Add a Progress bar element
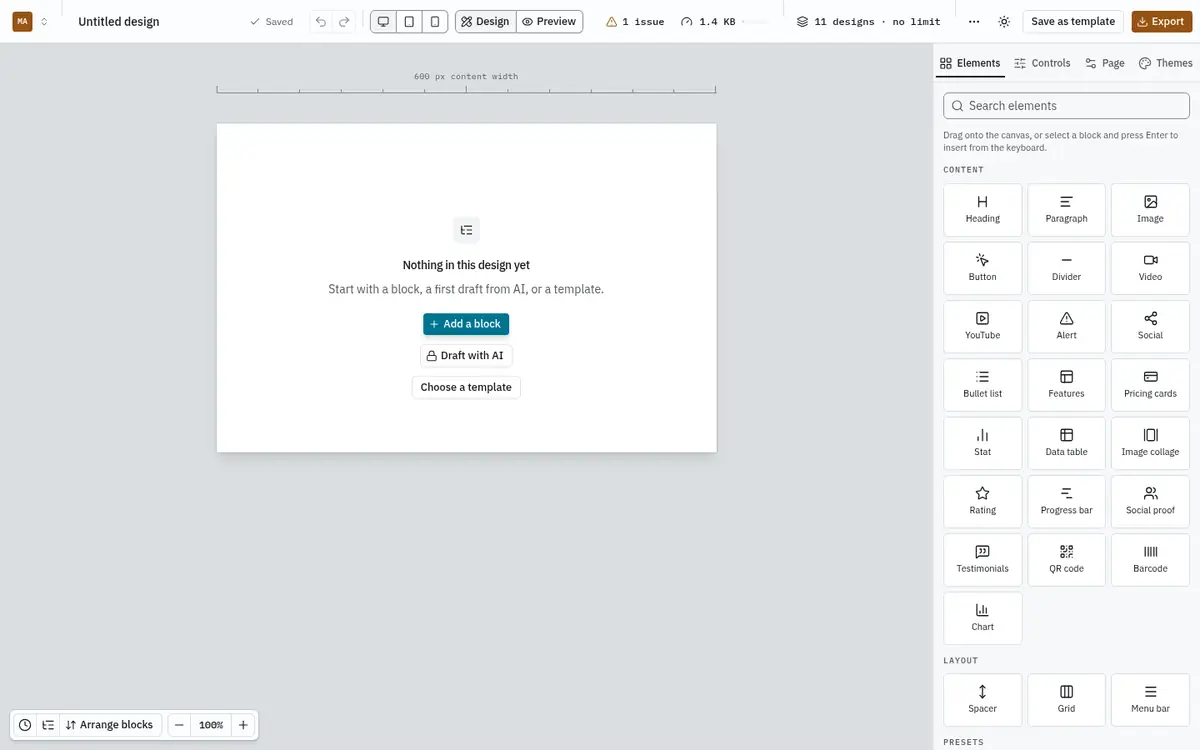1200x750 pixels. 1066,502
